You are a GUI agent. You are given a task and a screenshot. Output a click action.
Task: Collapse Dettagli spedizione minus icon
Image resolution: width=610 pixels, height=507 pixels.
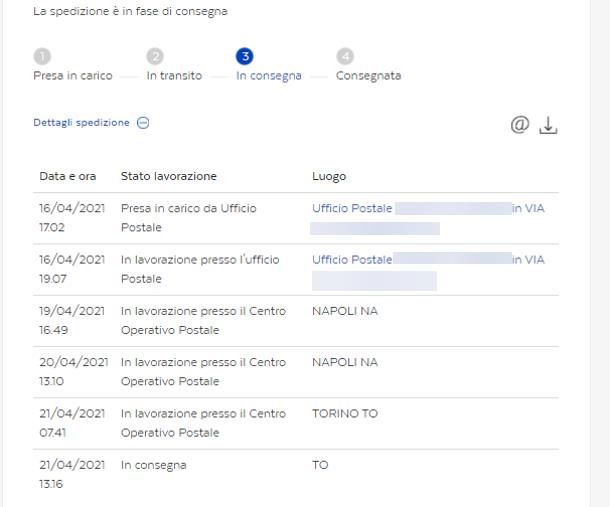pos(143,123)
